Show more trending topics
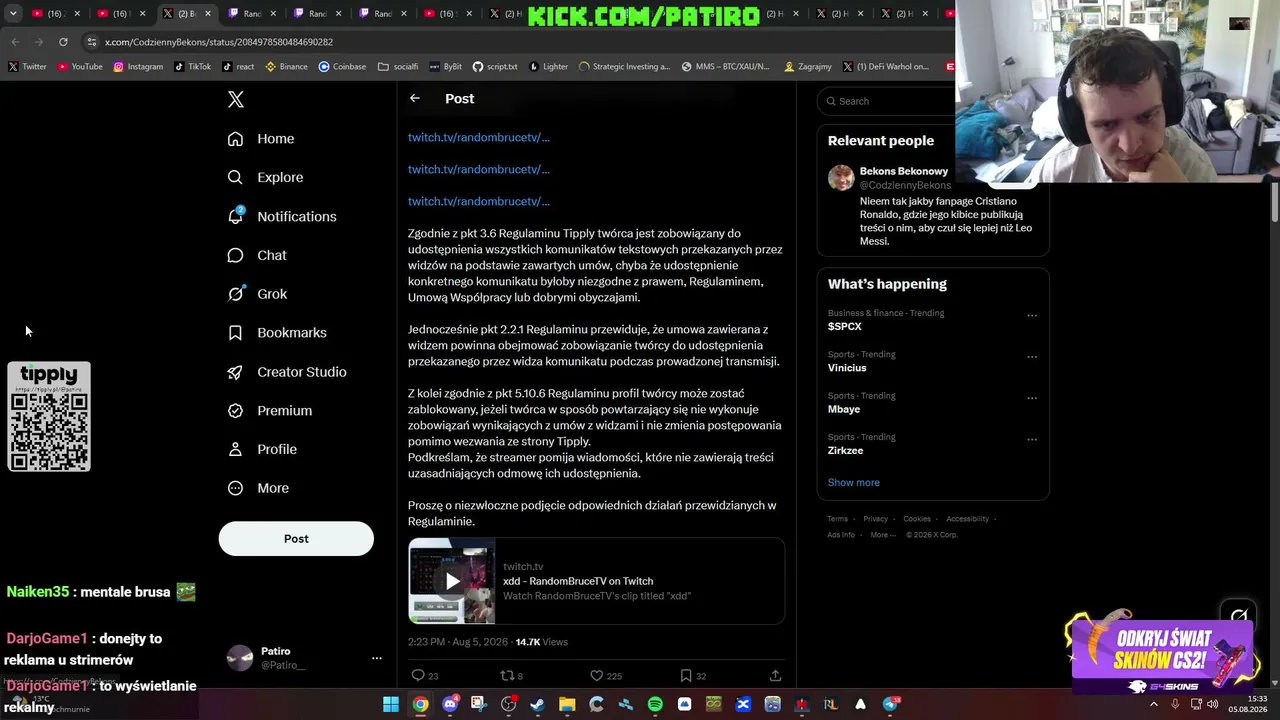This screenshot has width=1280, height=720. click(854, 483)
